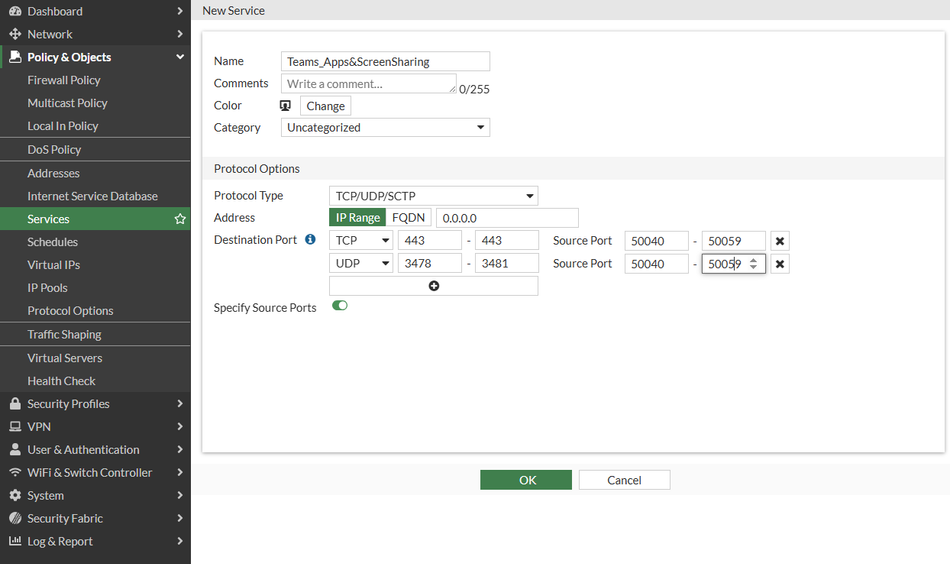Click the Log & Report chart icon
This screenshot has width=950, height=564.
(15, 541)
